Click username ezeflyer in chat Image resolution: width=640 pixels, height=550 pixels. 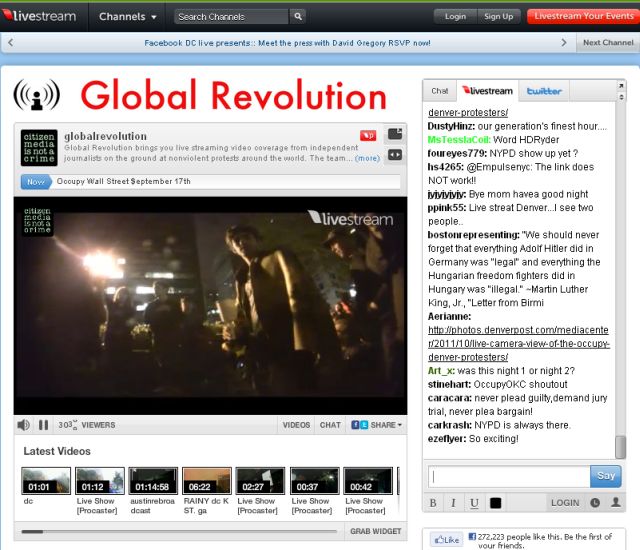(447, 439)
